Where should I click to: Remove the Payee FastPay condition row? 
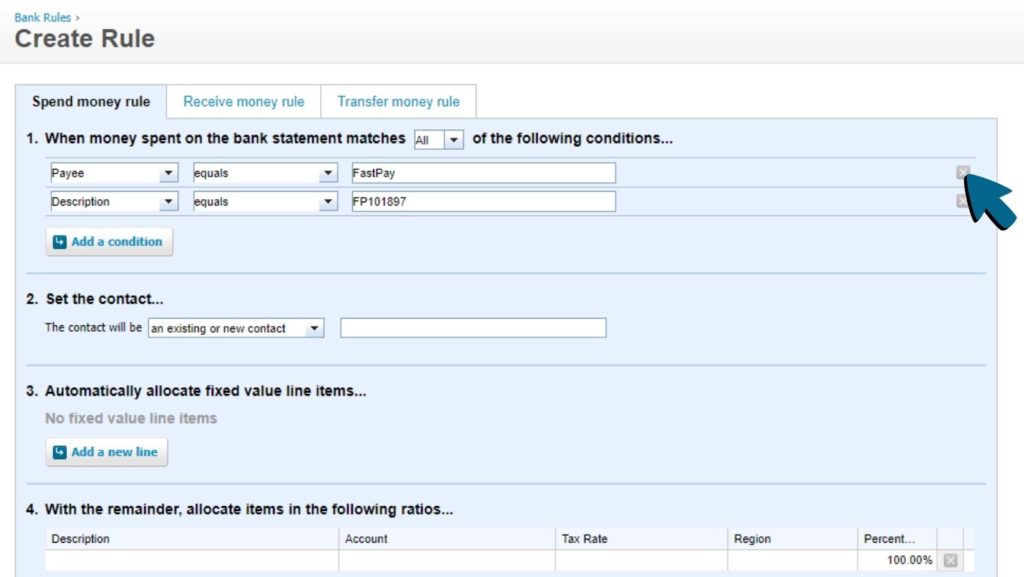pyautogui.click(x=962, y=173)
